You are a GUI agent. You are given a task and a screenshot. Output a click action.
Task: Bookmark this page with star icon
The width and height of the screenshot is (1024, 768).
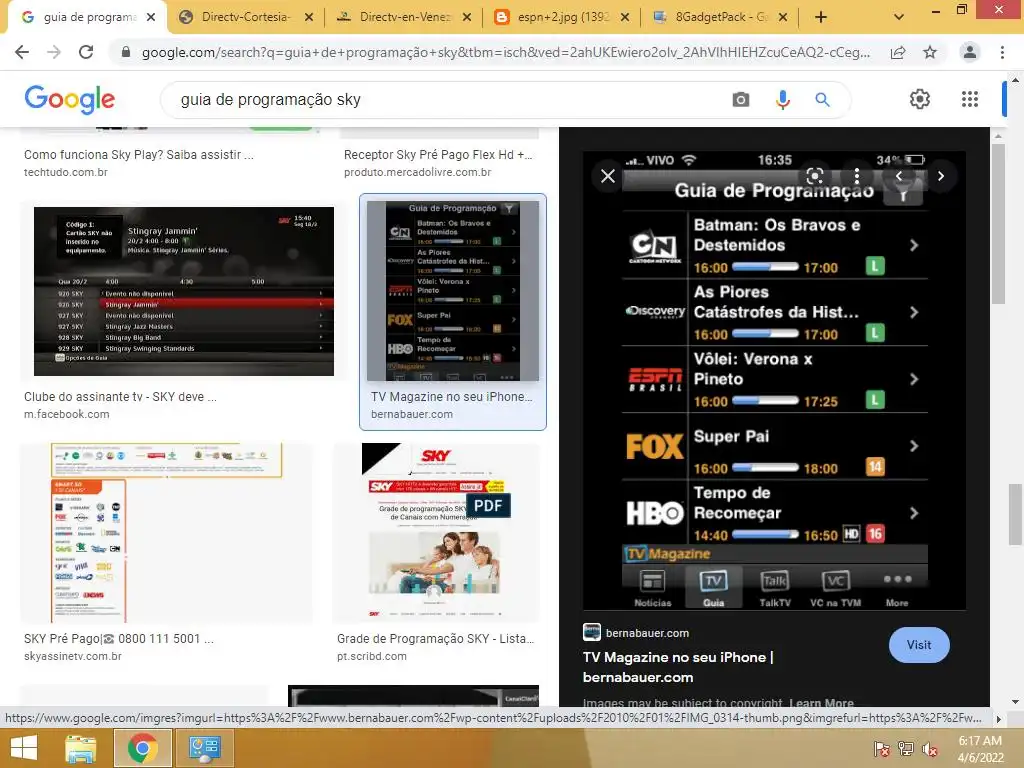tap(930, 52)
